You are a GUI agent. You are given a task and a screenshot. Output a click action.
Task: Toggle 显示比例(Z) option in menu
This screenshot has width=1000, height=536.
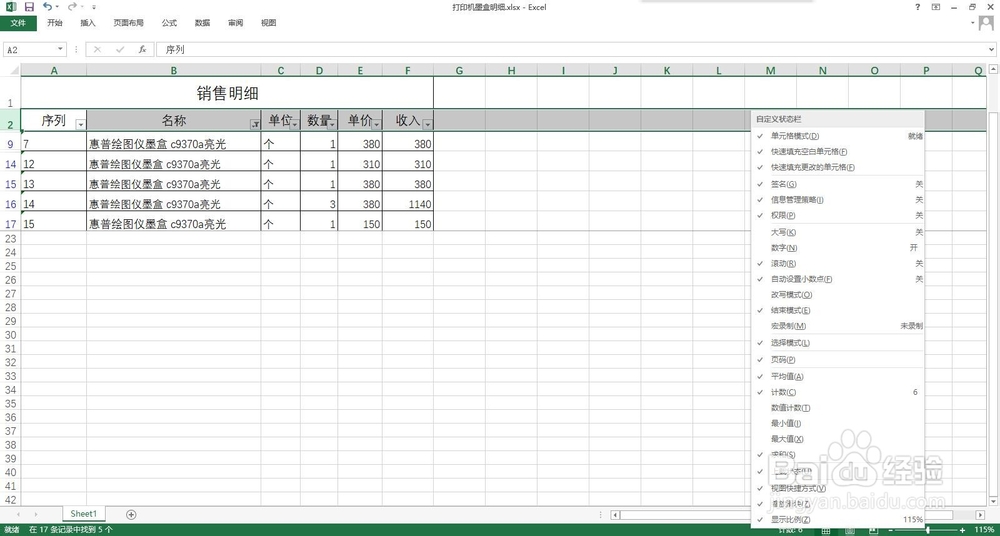coord(838,519)
